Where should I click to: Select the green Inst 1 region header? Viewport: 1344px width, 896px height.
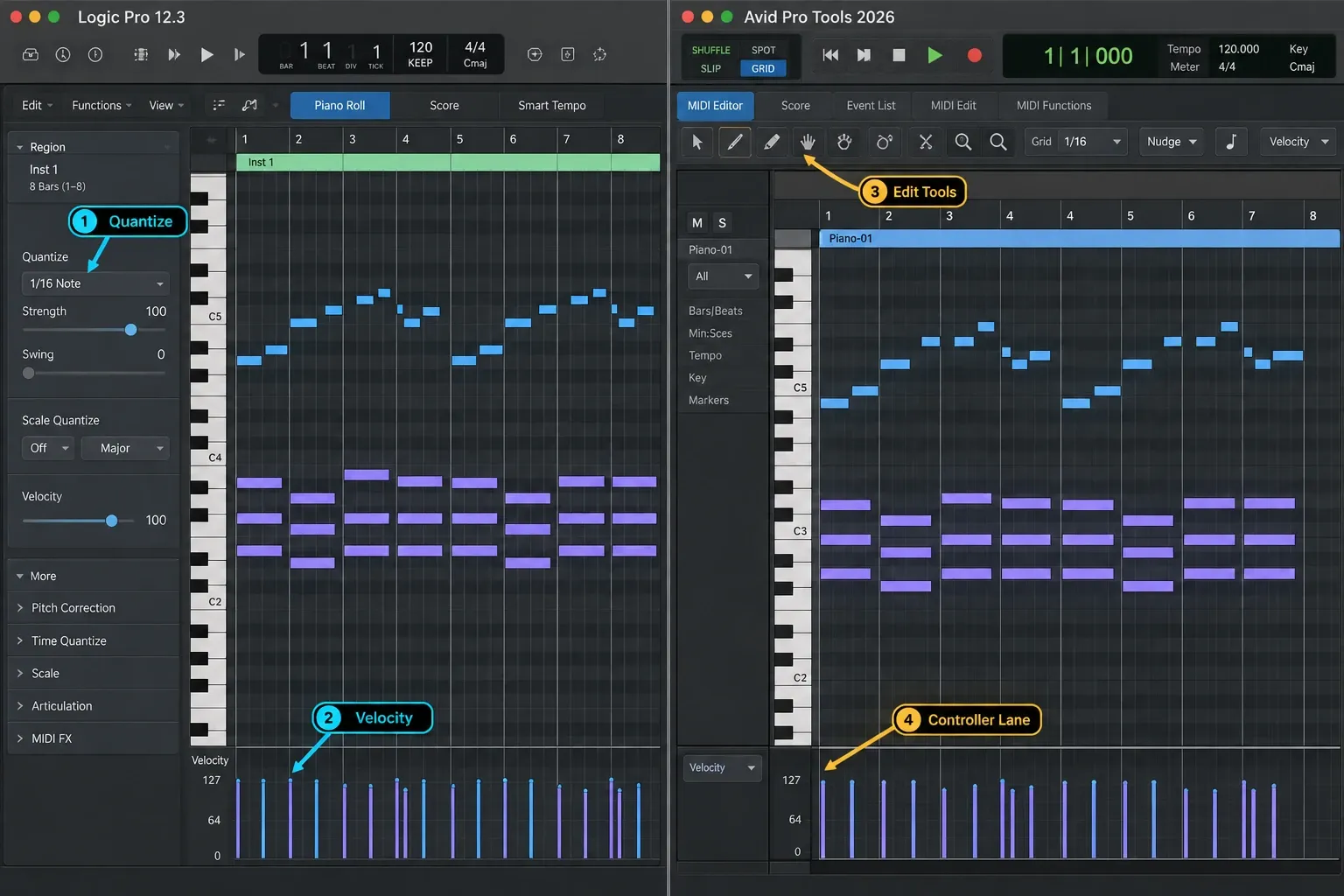448,162
